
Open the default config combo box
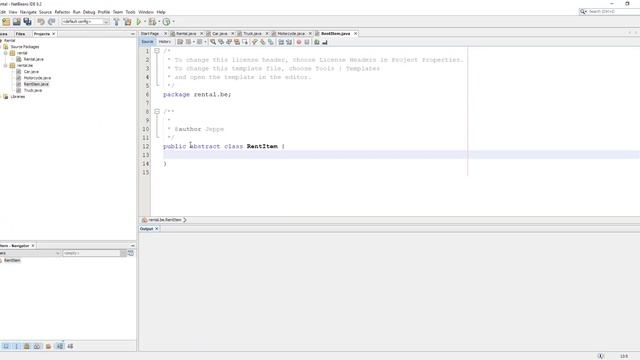85,22
